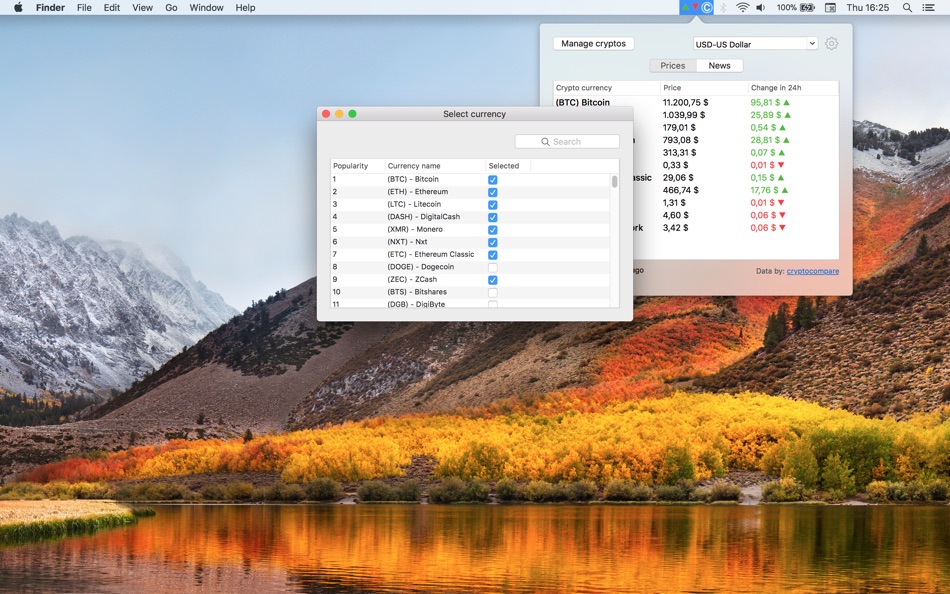Uncheck the Monero selected checkbox
Viewport: 950px width, 594px height.
pyautogui.click(x=493, y=230)
